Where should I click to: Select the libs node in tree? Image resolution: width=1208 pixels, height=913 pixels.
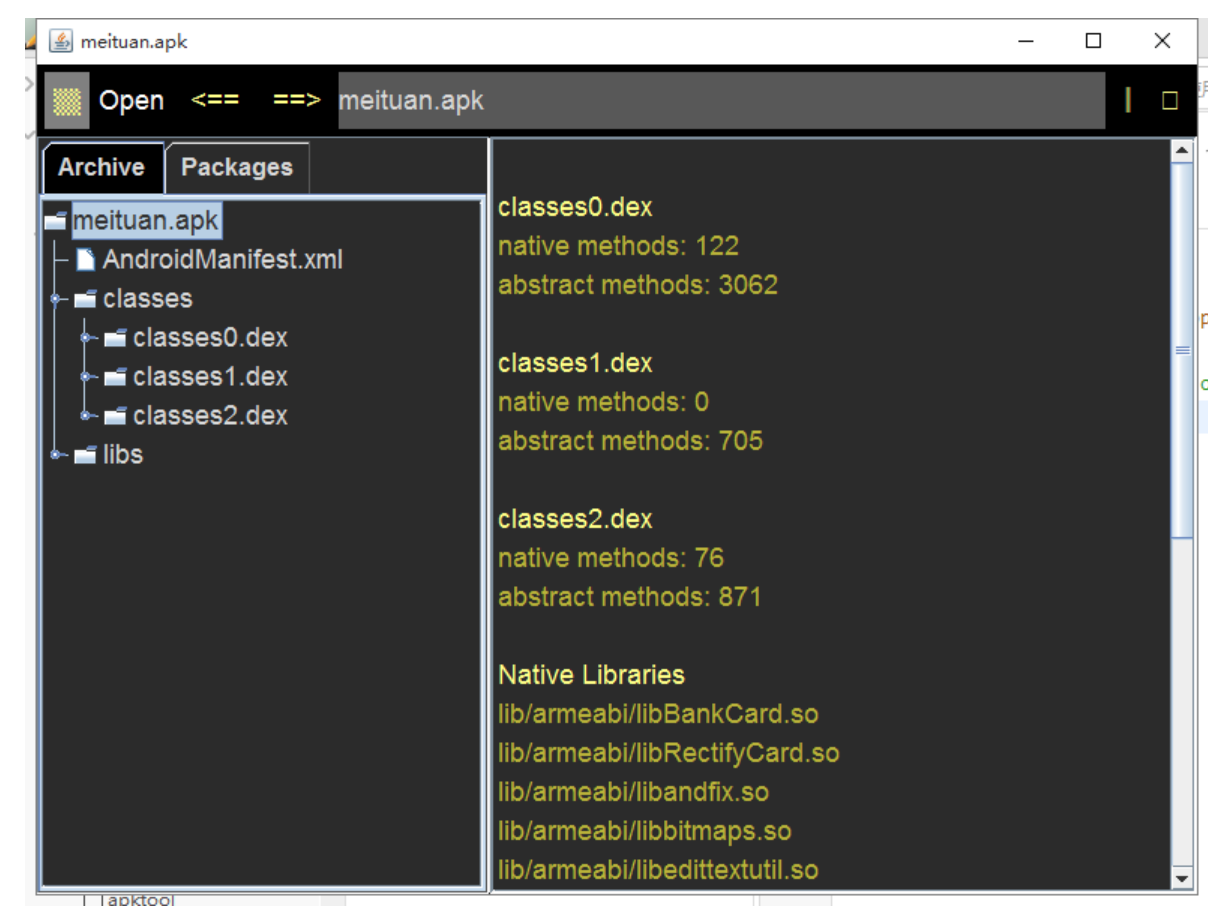click(122, 454)
